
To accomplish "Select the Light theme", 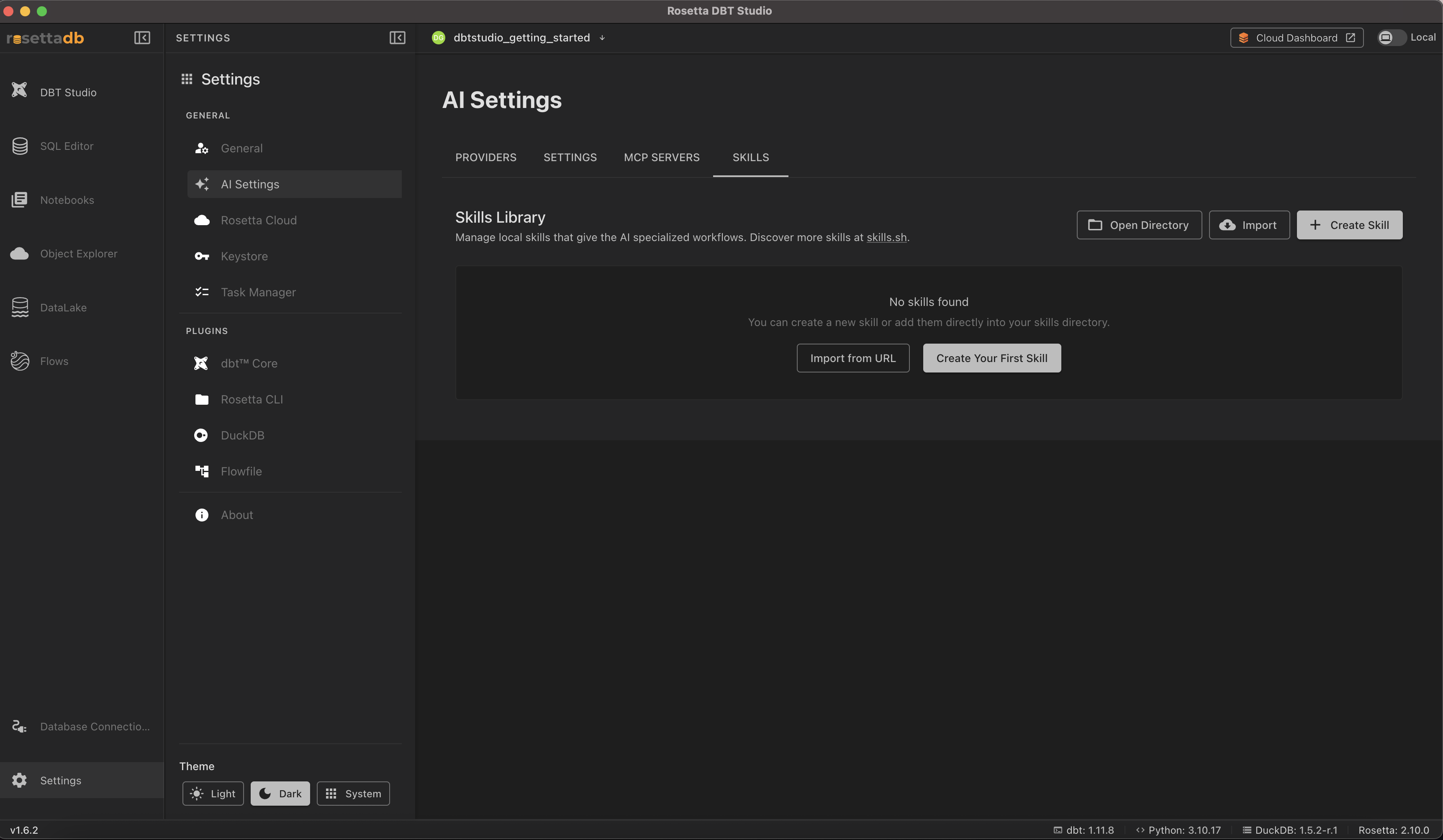I will click(x=213, y=794).
